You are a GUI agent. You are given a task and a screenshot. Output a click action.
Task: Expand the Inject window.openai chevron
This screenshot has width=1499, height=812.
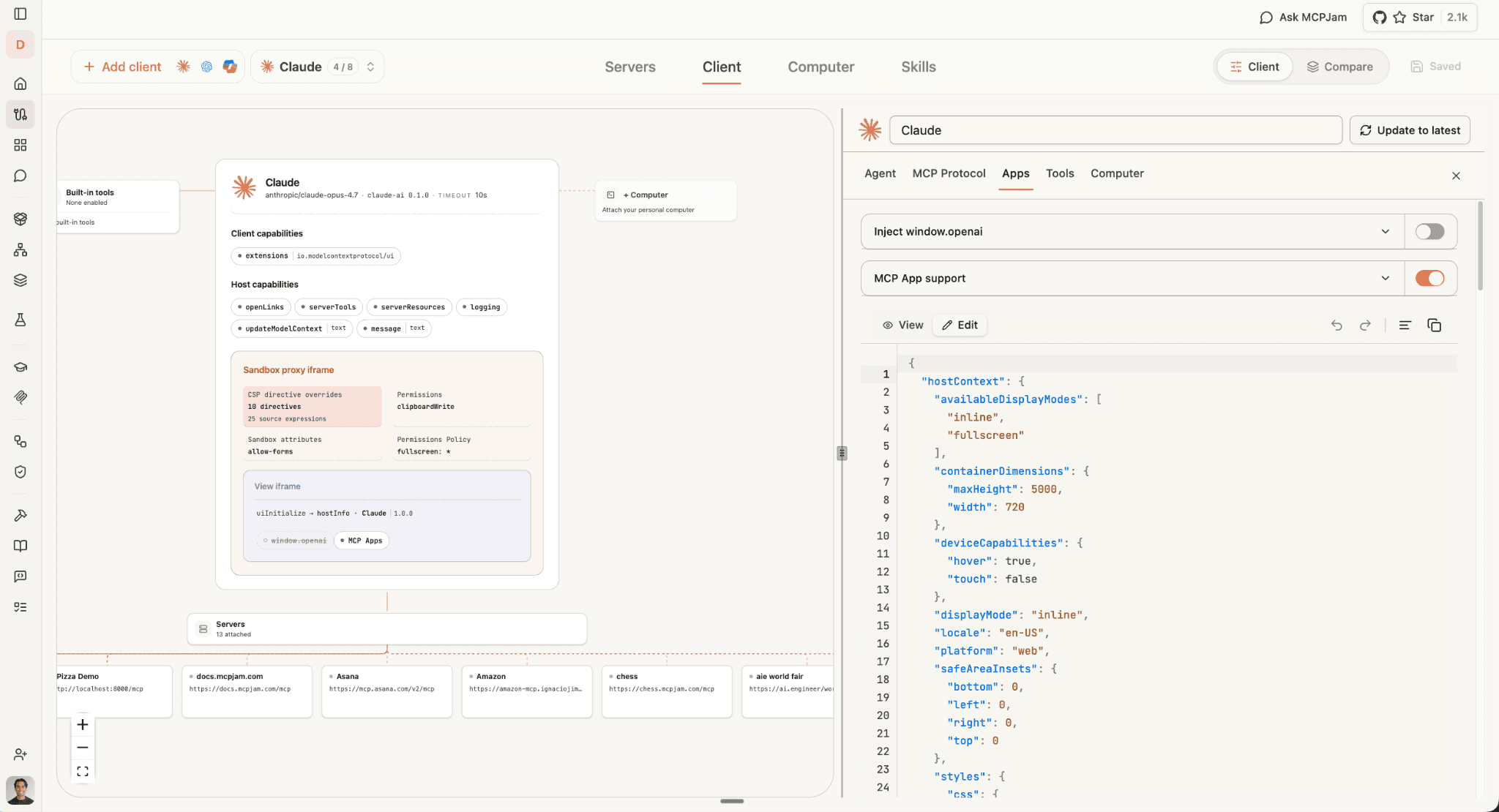pyautogui.click(x=1385, y=231)
